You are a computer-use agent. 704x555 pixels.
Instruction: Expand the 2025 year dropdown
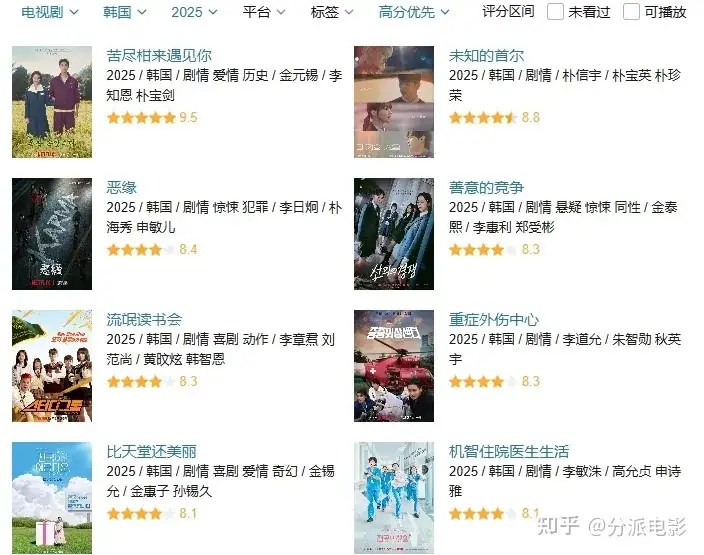[x=194, y=12]
